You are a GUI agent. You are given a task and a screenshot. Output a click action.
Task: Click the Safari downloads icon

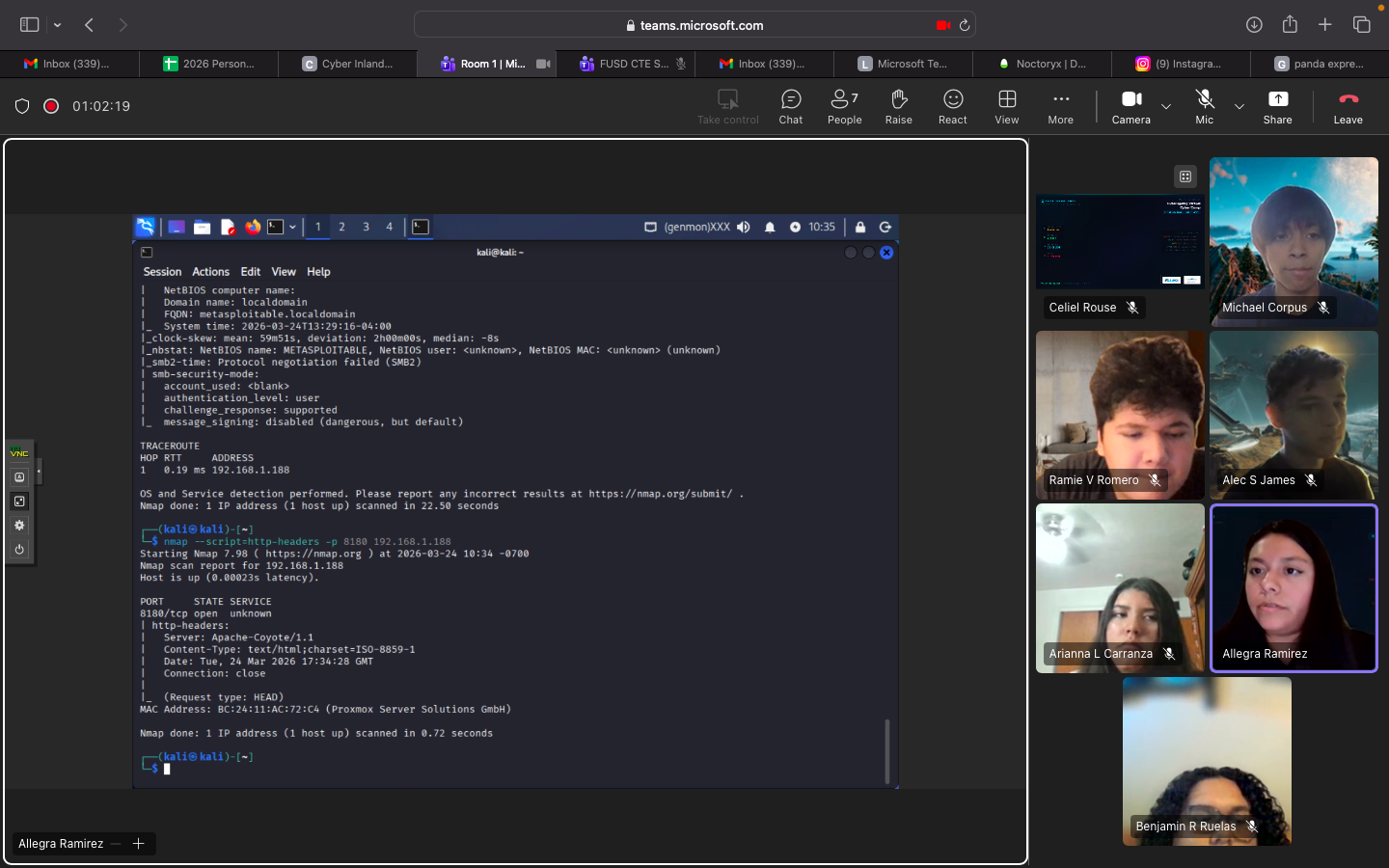[x=1254, y=25]
